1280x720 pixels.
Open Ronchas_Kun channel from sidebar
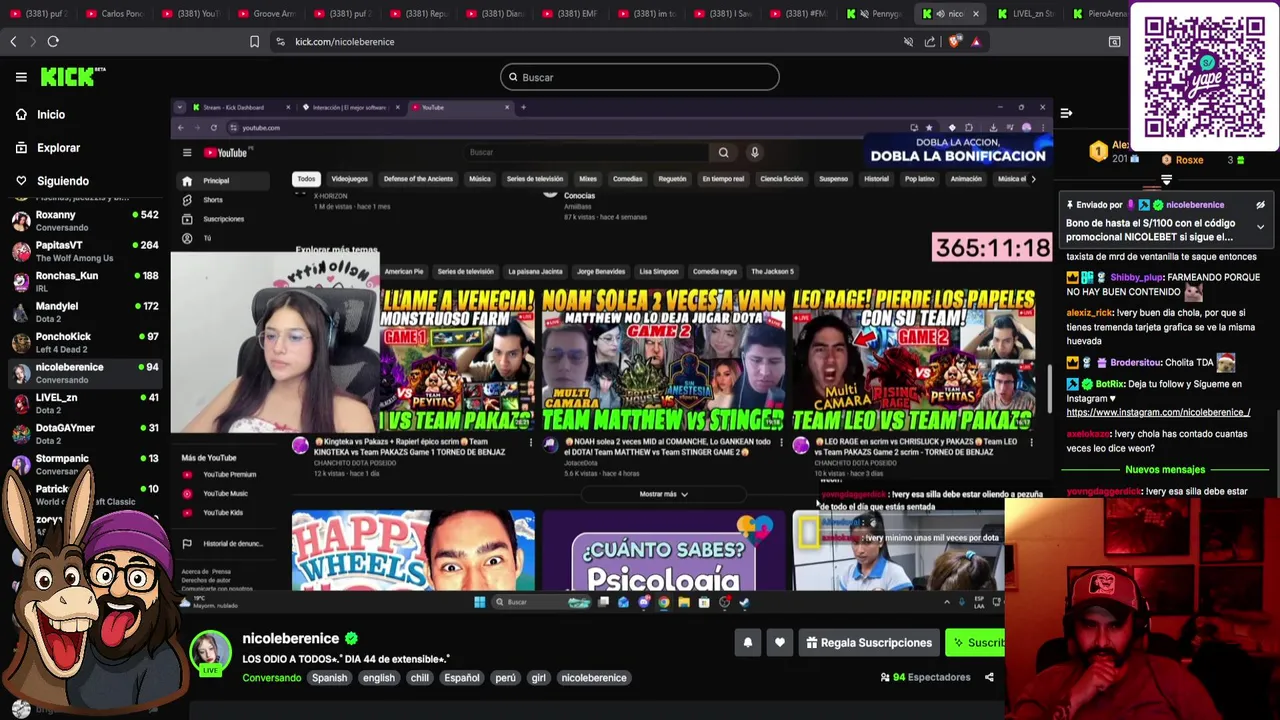pyautogui.click(x=85, y=282)
